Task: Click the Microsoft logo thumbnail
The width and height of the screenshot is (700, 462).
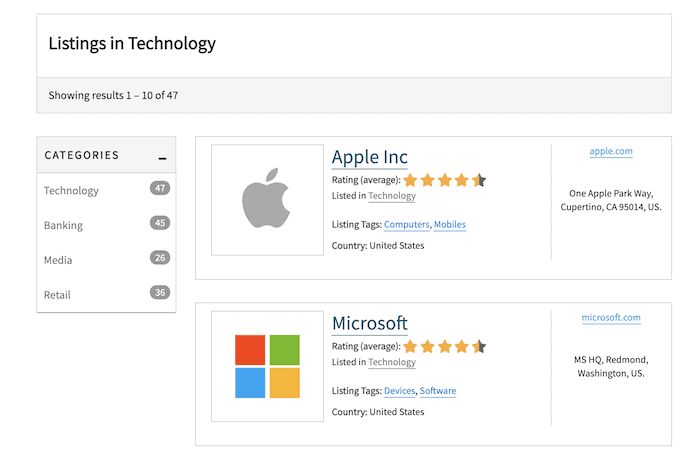Action: click(267, 366)
